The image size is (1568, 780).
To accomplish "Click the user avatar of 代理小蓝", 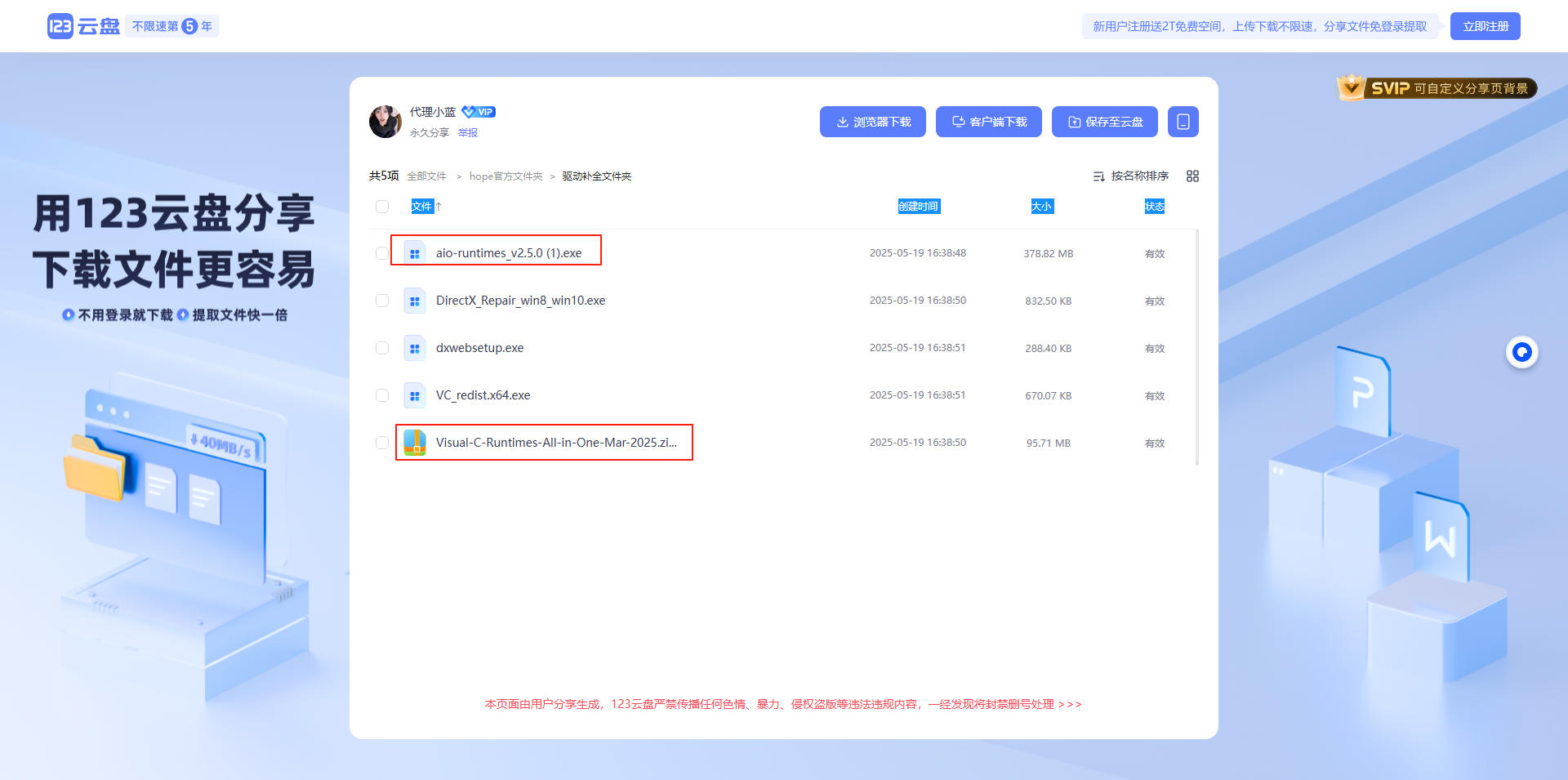I will [x=385, y=122].
